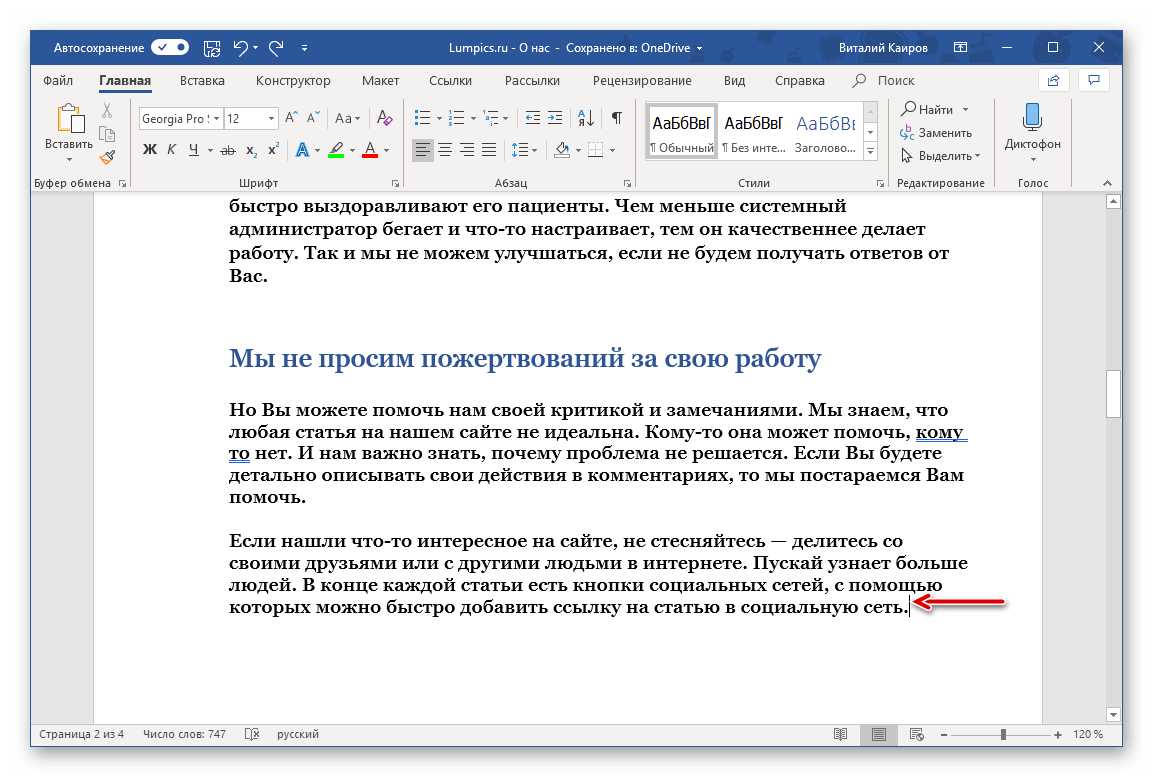Screen dimensions: 1153x777
Task: Toggle bold formatting (Ж)
Action: 150,150
